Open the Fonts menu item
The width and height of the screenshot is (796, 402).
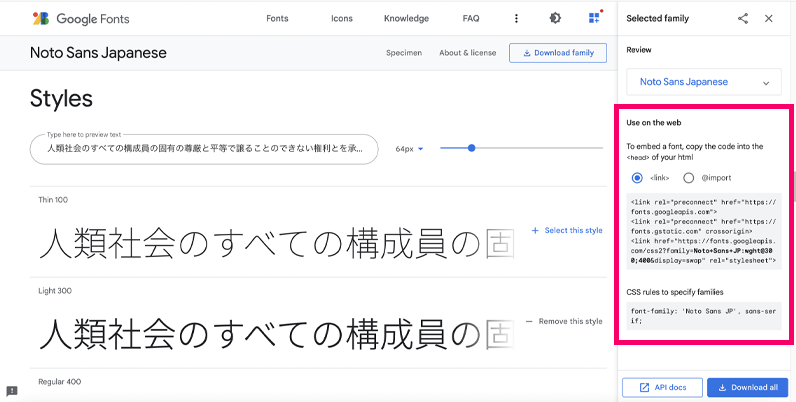279,18
